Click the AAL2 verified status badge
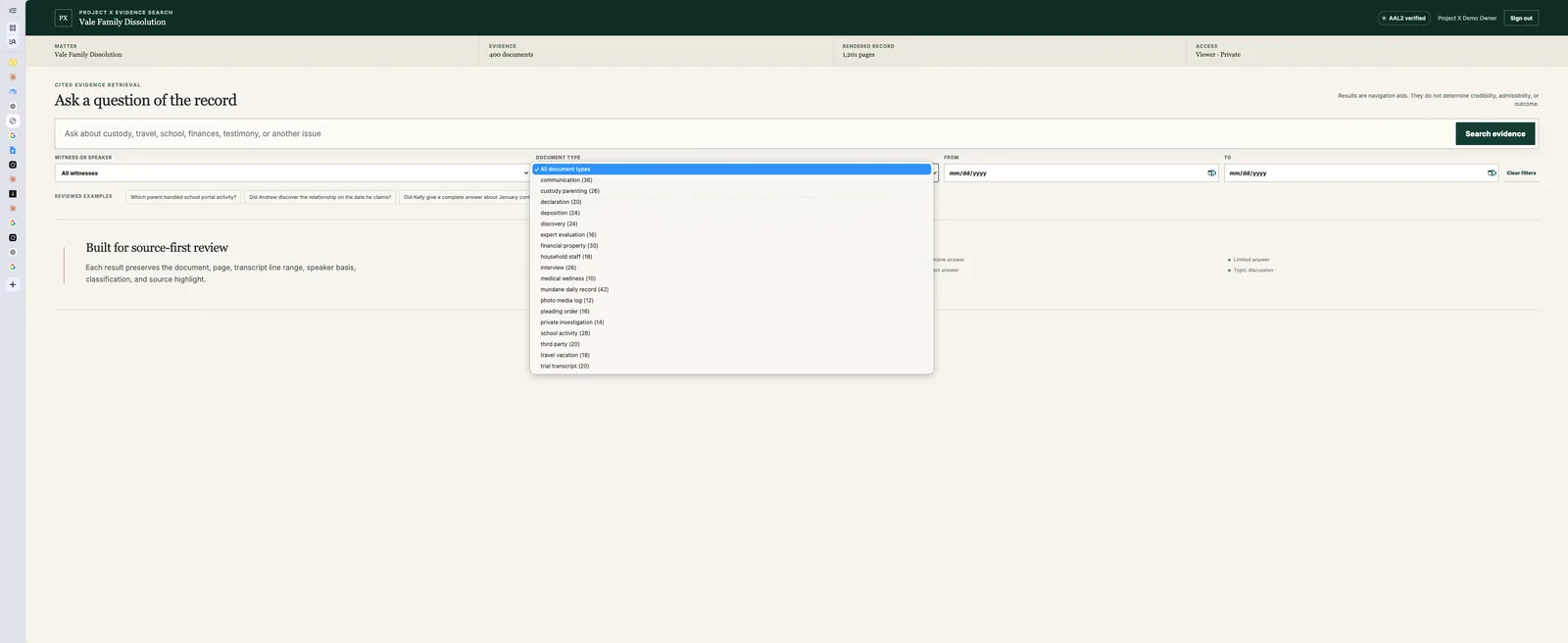The width and height of the screenshot is (1568, 643). tap(1403, 18)
